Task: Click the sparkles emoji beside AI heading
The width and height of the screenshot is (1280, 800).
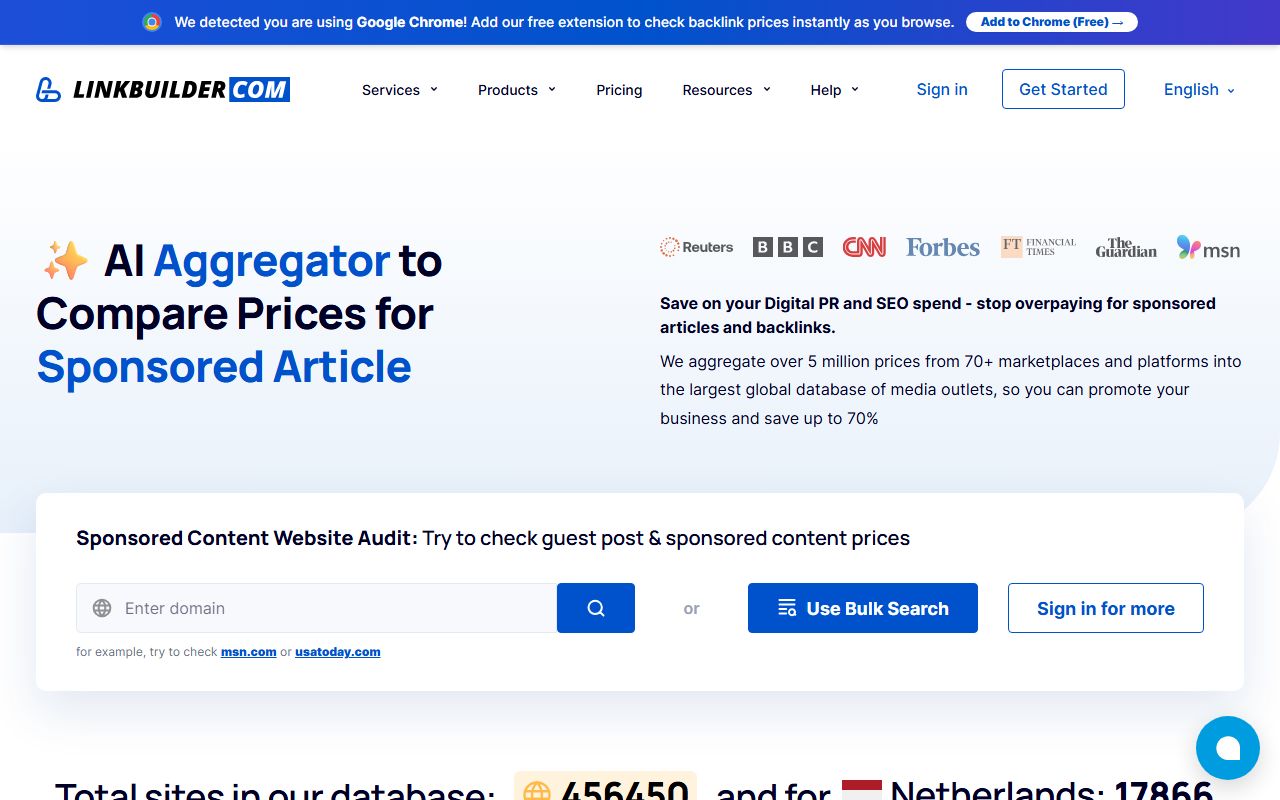Action: coord(66,261)
